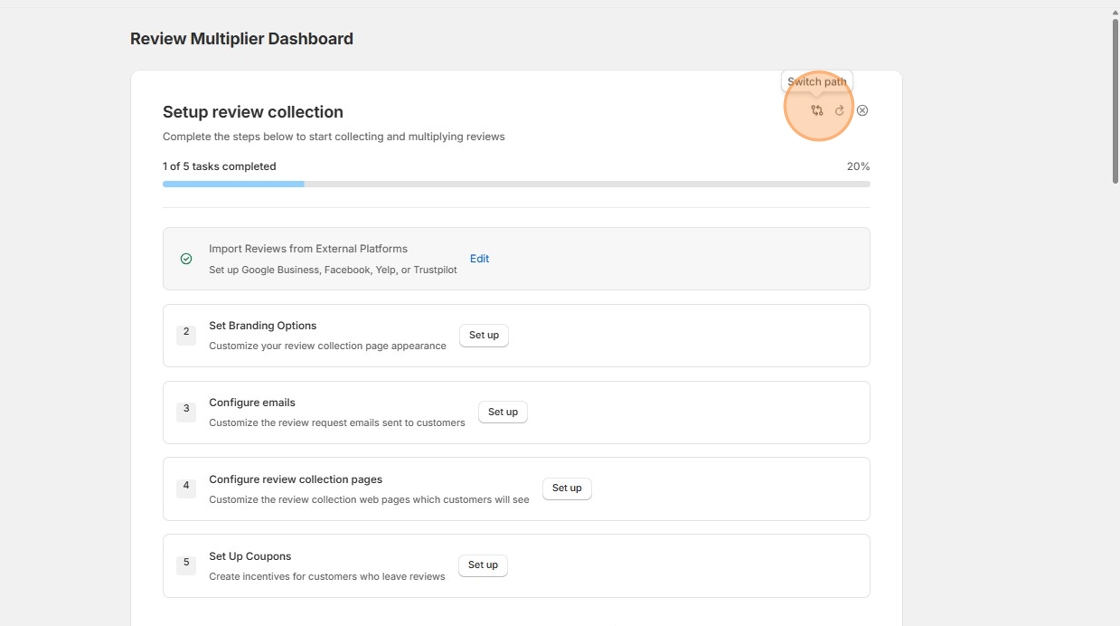The width and height of the screenshot is (1120, 626).
Task: Click the page vertical scrollbar thumb
Action: click(1114, 100)
